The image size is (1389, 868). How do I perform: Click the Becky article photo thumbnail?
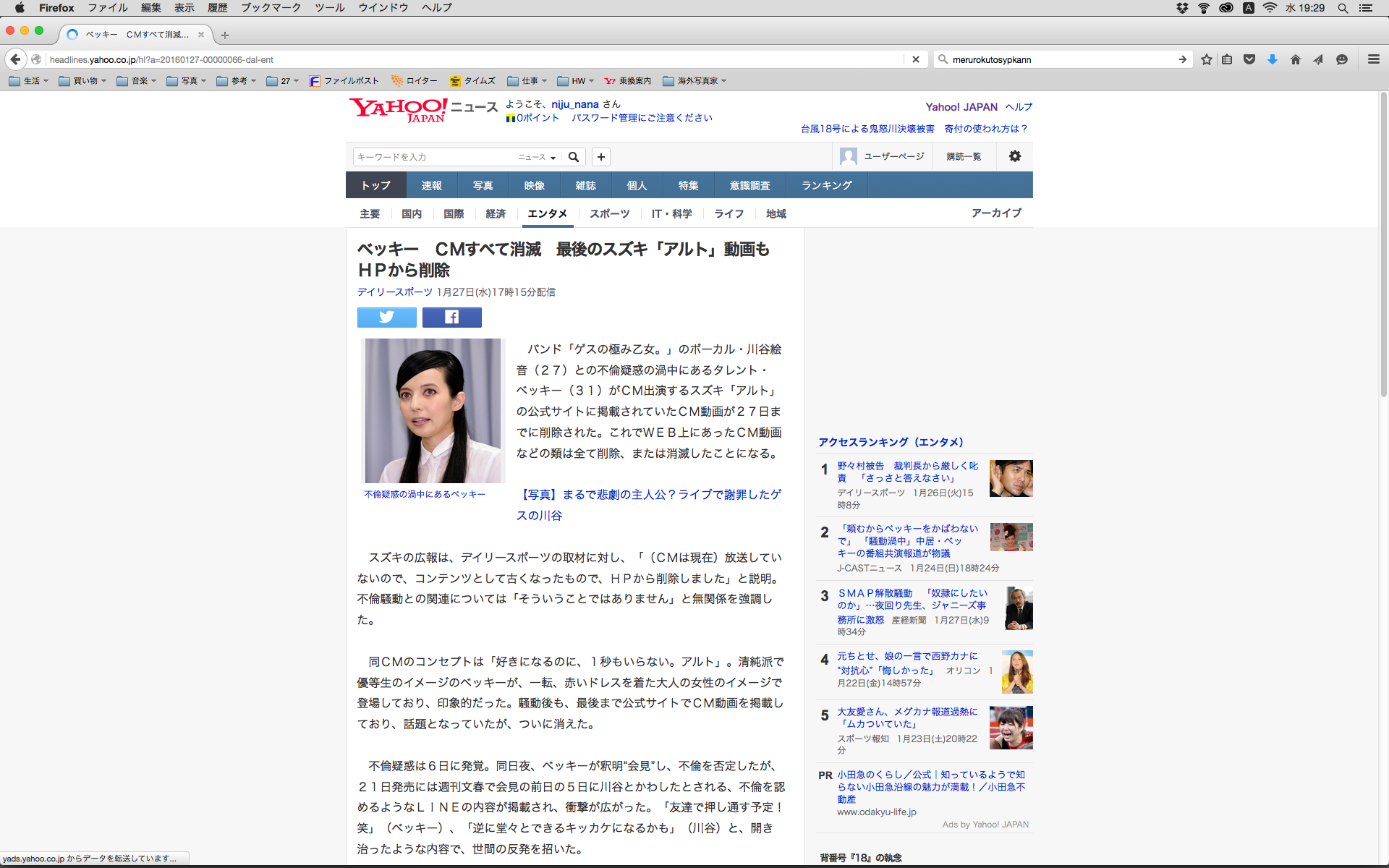[x=433, y=410]
